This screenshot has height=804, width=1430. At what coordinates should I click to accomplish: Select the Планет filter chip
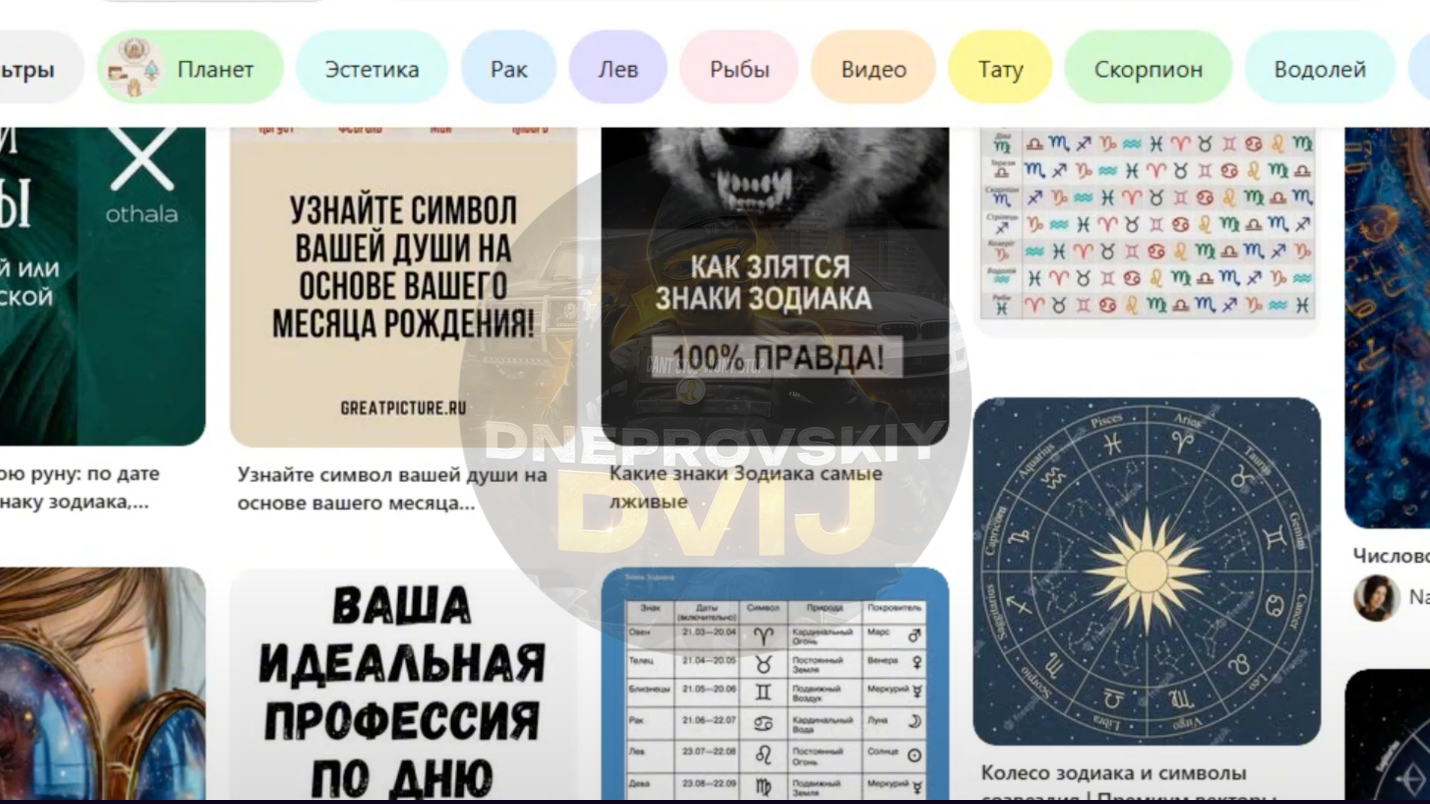point(190,68)
